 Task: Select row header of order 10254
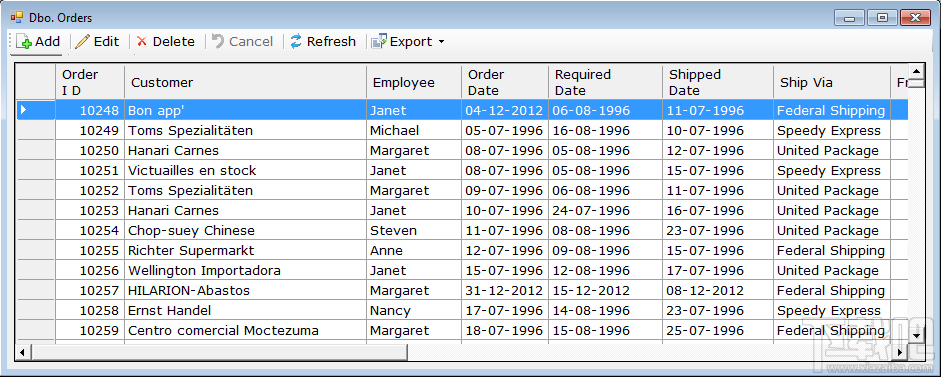pyautogui.click(x=36, y=230)
